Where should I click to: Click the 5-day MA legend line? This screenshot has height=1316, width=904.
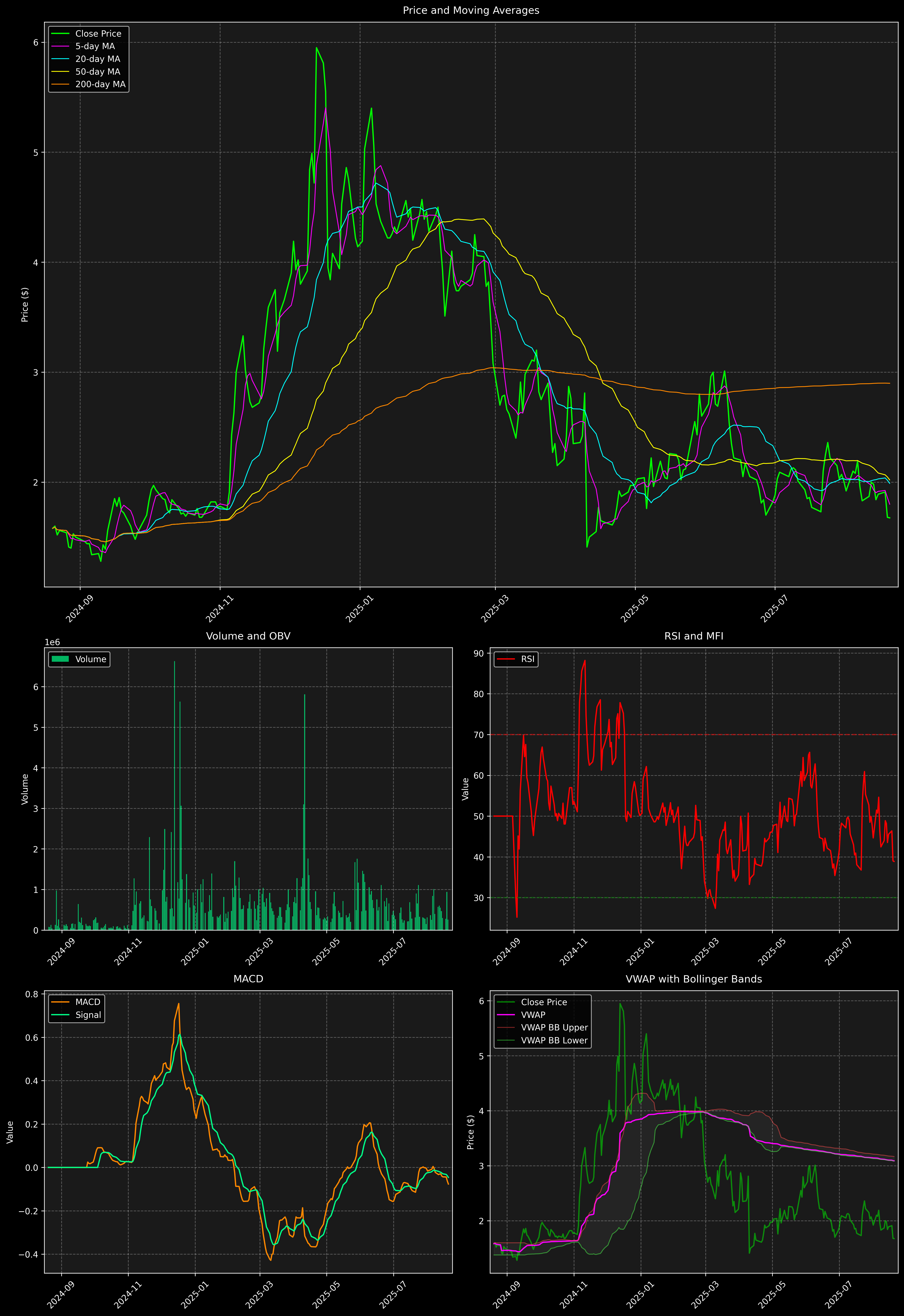(x=60, y=47)
